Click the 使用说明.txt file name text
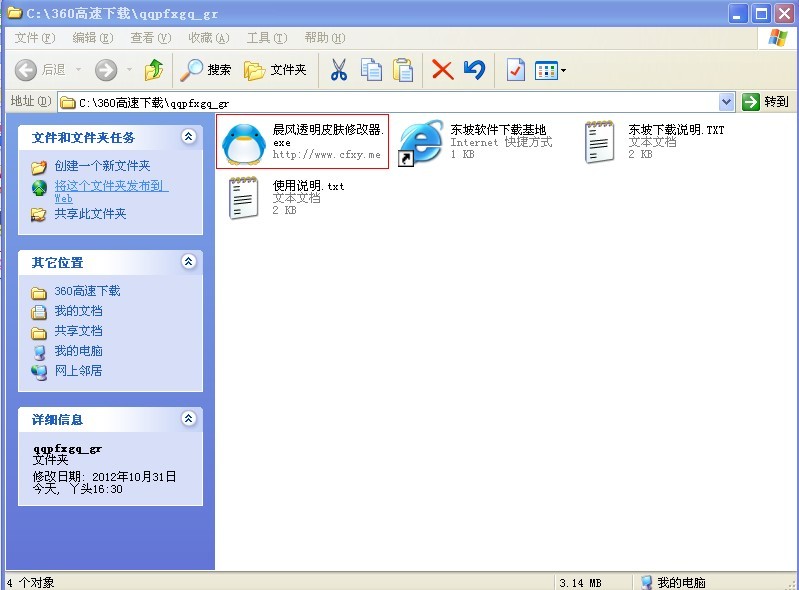This screenshot has height=590, width=799. [x=308, y=186]
